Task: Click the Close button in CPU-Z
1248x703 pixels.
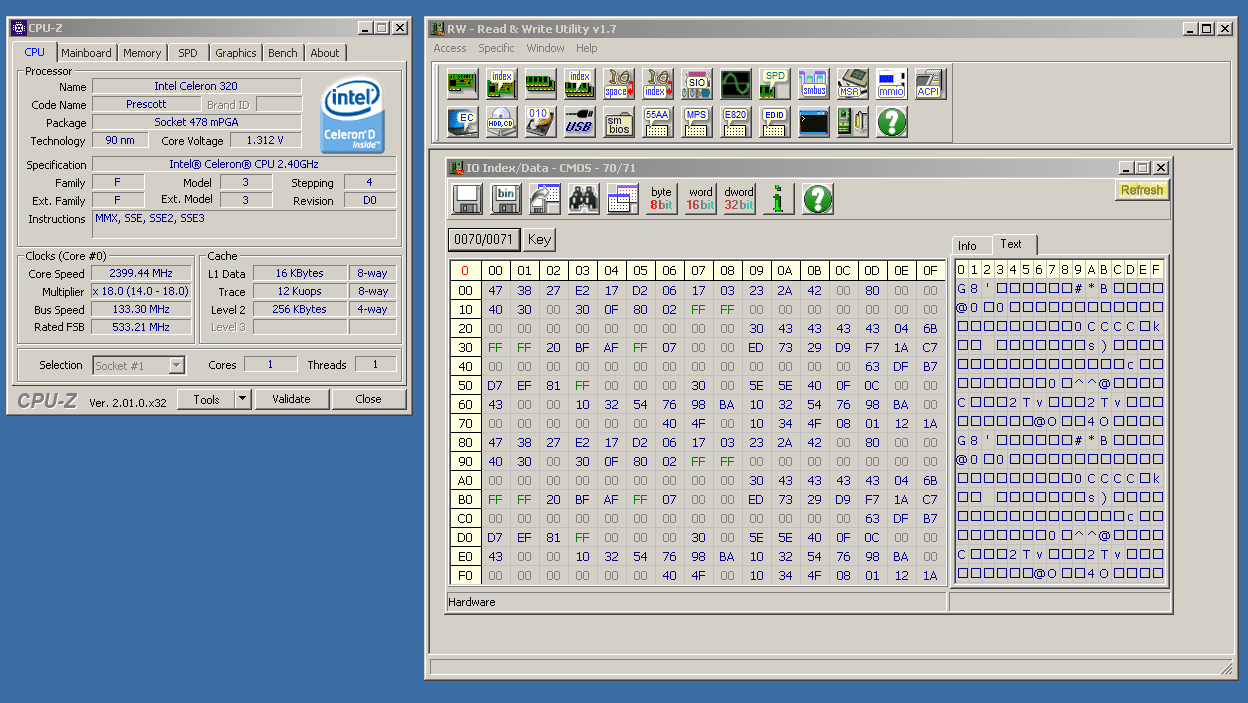Action: point(368,399)
